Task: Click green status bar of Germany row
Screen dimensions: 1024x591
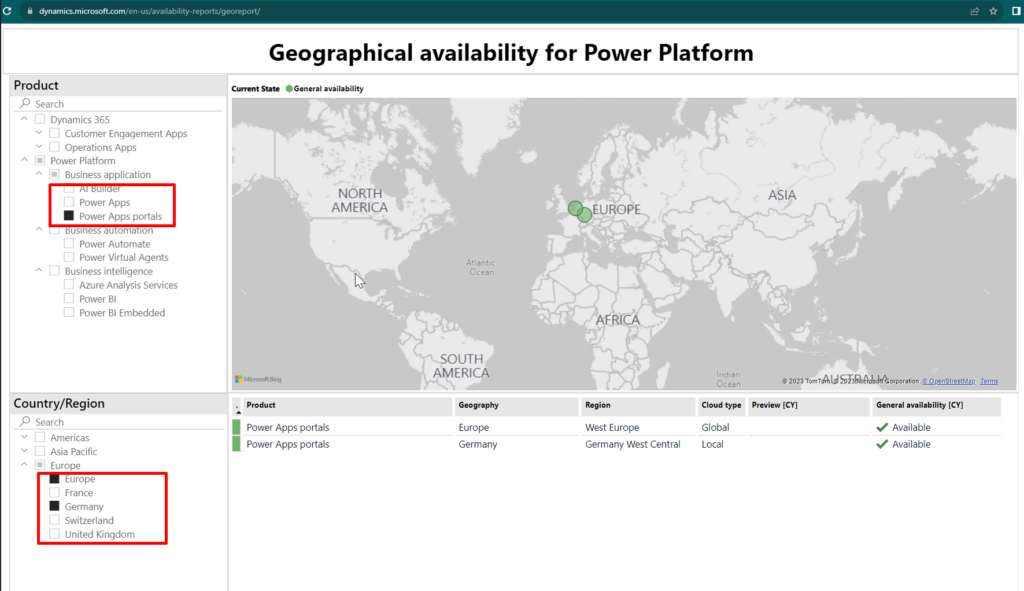Action: (x=236, y=443)
